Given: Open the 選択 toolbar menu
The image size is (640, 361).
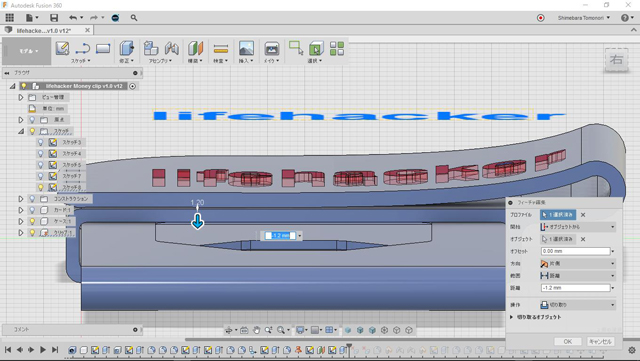Looking at the screenshot, I should (314, 61).
